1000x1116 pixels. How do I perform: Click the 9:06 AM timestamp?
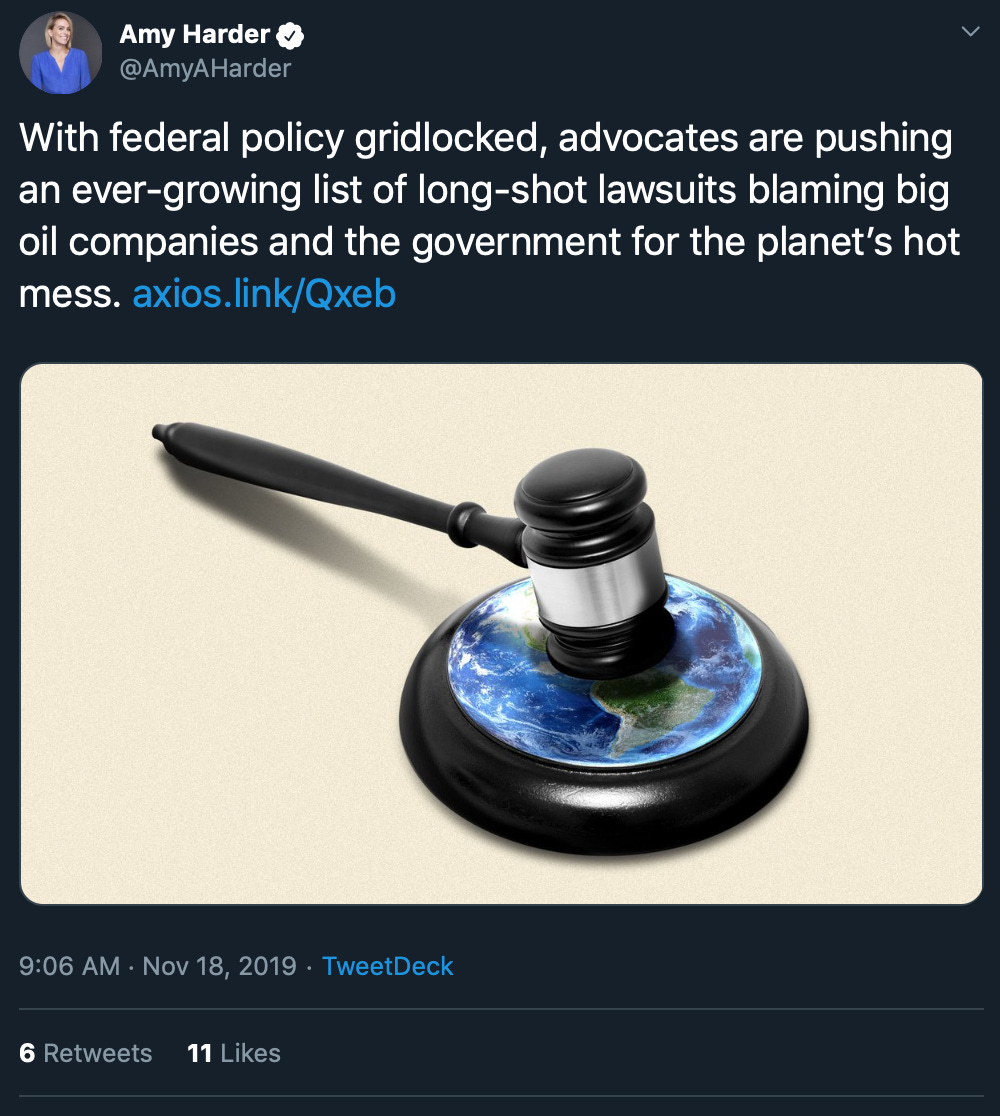pos(69,966)
